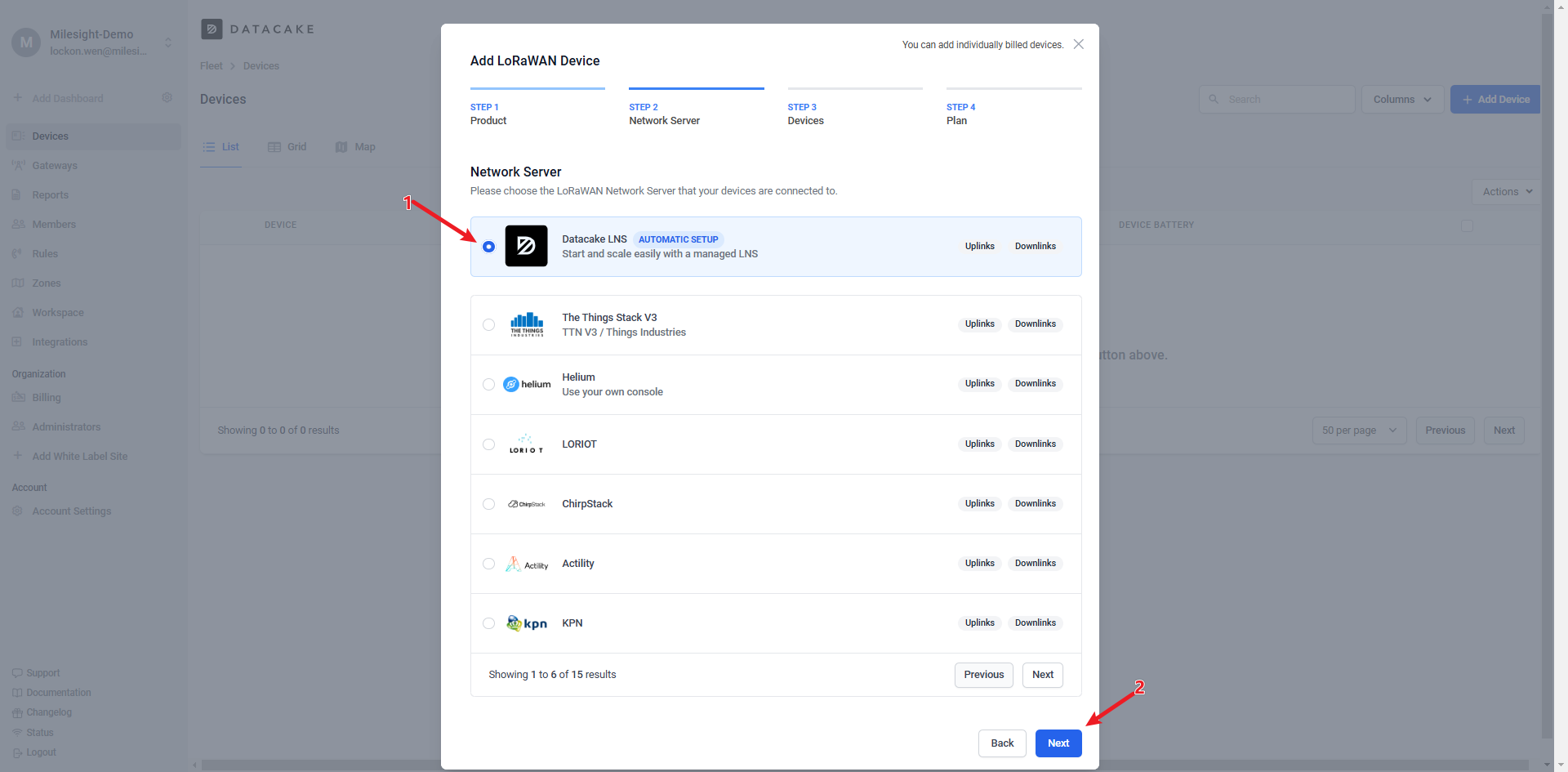1568x772 pixels.
Task: Open the Columns dropdown
Action: click(x=1402, y=99)
